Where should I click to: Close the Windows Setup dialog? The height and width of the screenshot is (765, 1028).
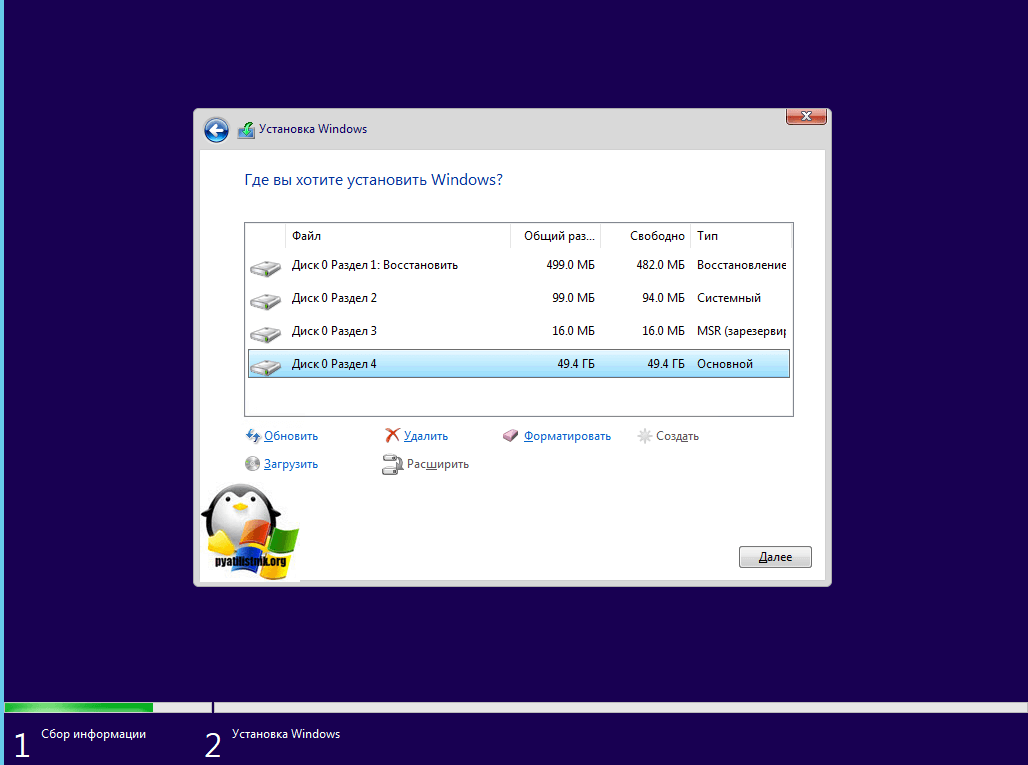coord(805,117)
